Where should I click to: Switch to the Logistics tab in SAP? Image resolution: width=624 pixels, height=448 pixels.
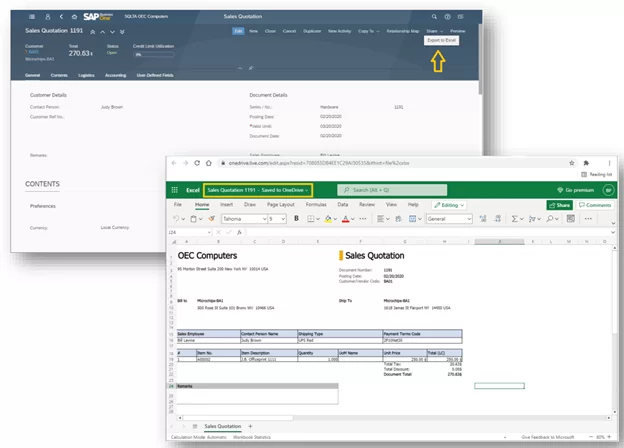point(86,75)
